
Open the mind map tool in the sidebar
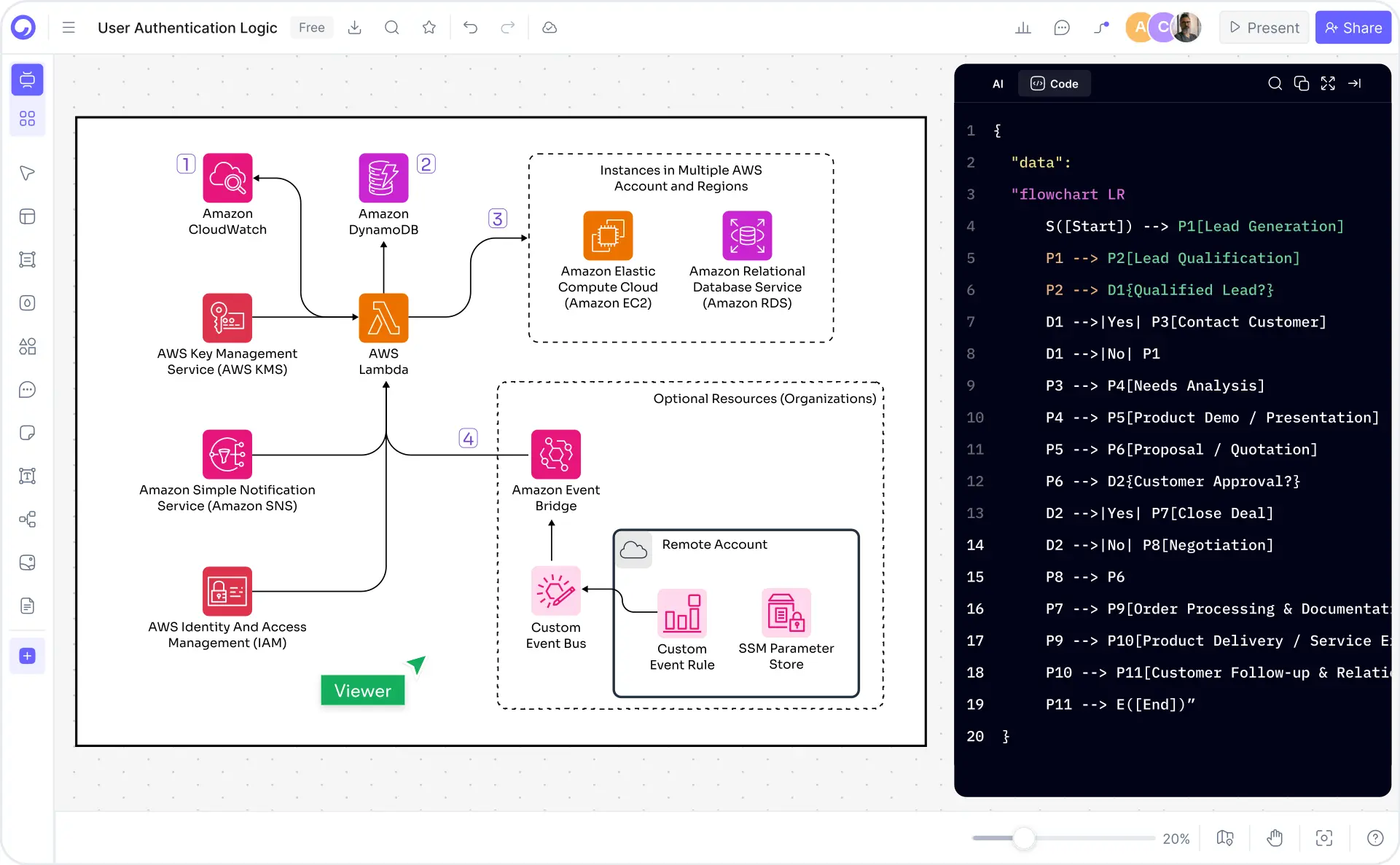(x=27, y=520)
